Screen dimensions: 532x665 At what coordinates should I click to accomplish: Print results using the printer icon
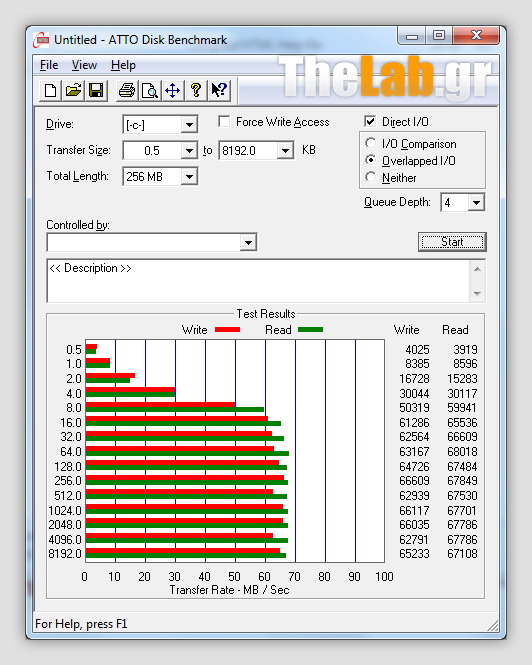tap(127, 90)
